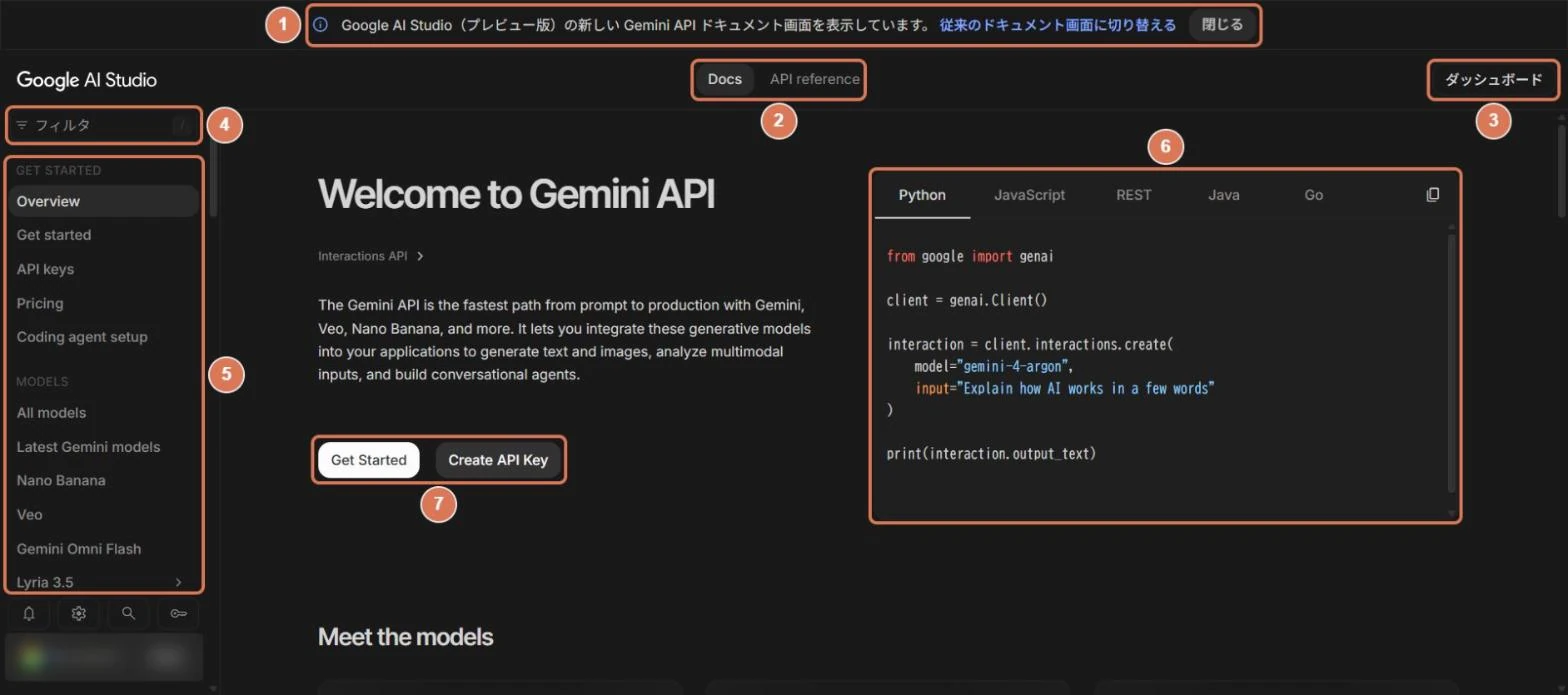The width and height of the screenshot is (1568, 695).
Task: Click the filter icon beside フィルタ
Action: pos(22,125)
